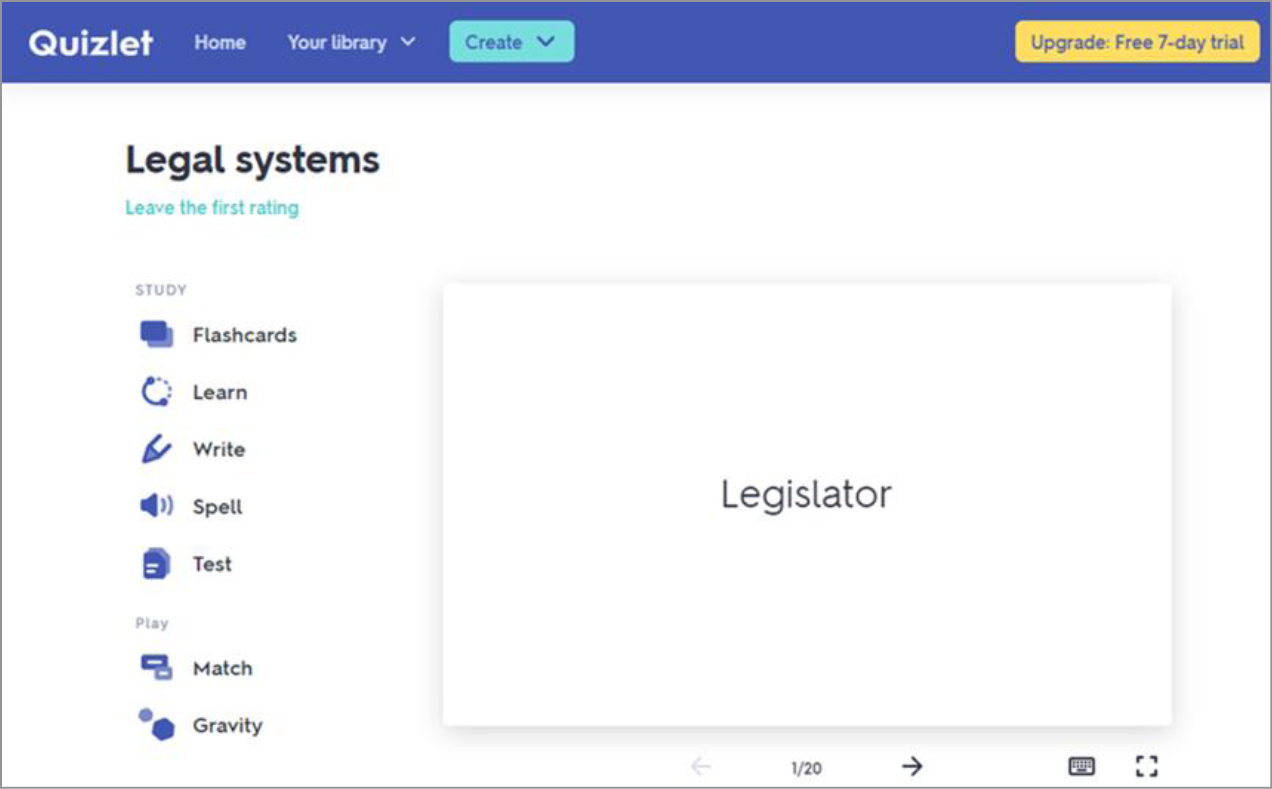The image size is (1272, 789).
Task: Open the Create dropdown menu
Action: click(511, 42)
